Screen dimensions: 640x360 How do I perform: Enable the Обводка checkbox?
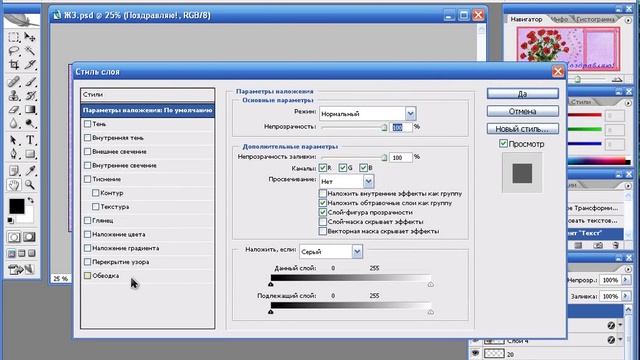tap(87, 276)
